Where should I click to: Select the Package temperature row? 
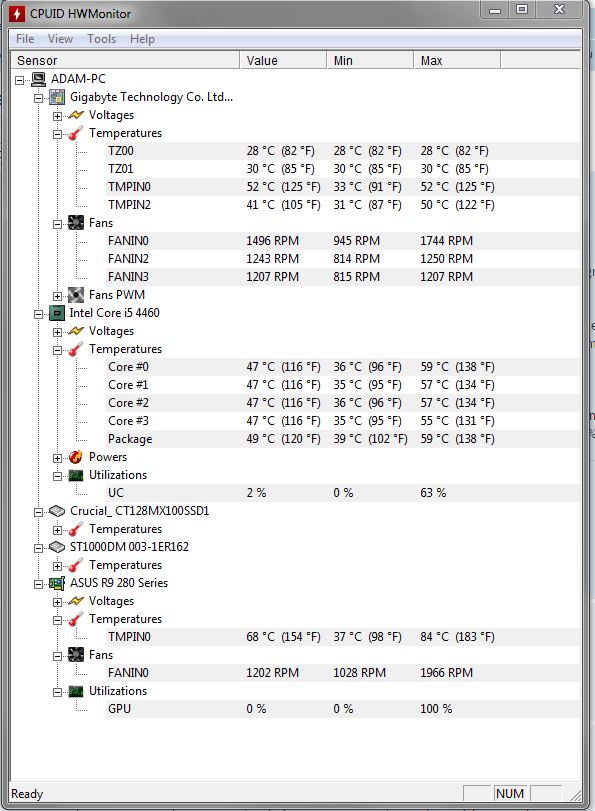(343, 439)
